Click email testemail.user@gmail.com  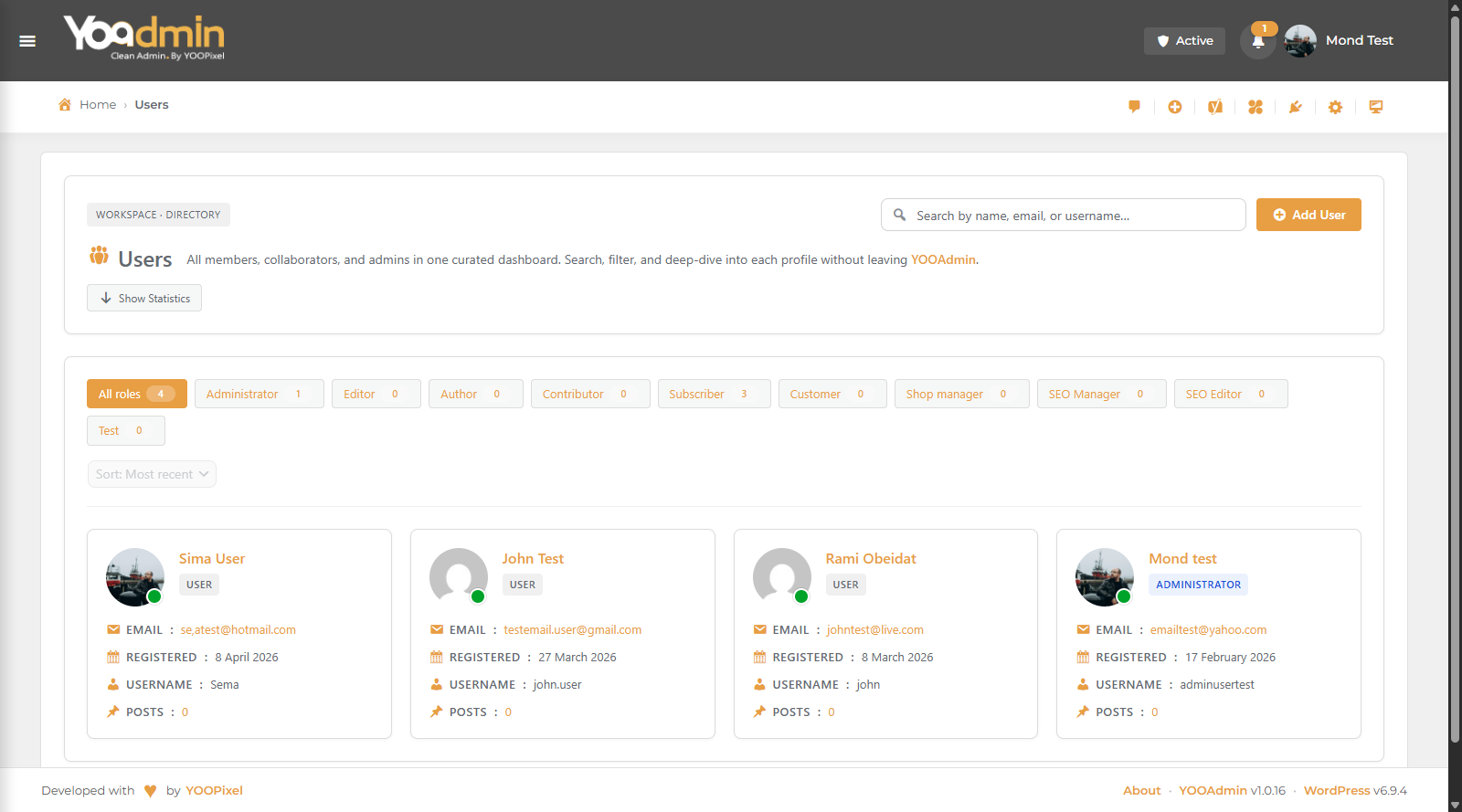pyautogui.click(x=573, y=629)
